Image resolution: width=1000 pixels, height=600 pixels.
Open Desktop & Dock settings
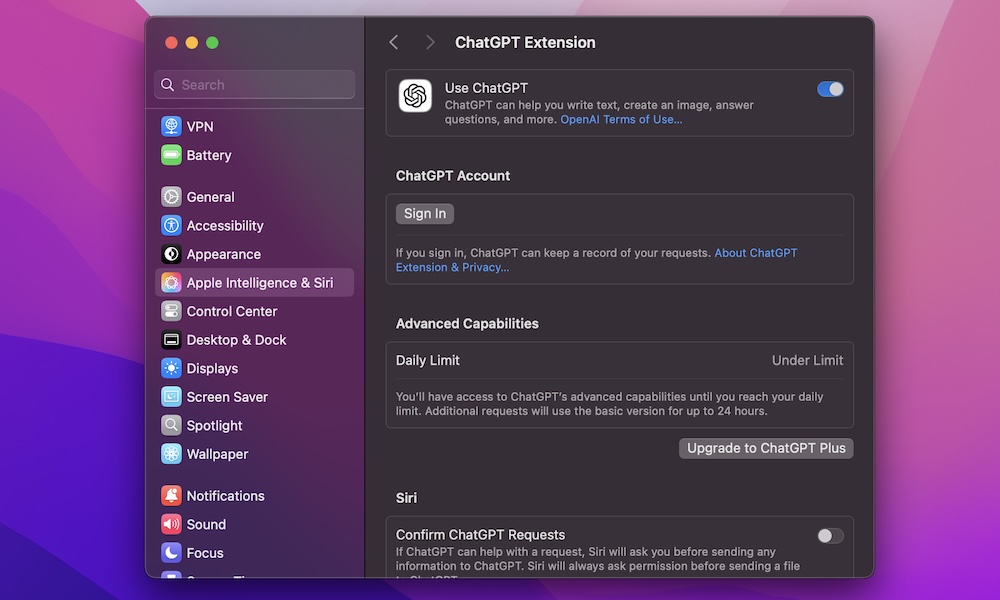pos(236,340)
